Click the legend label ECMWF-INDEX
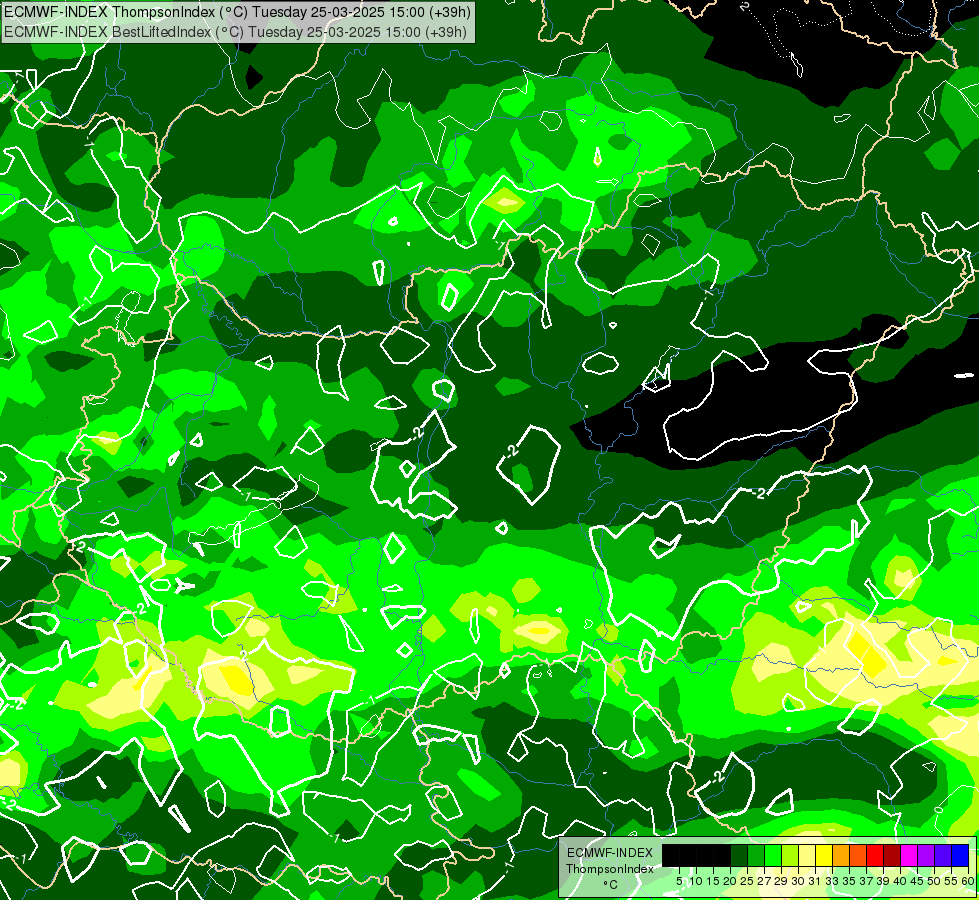Viewport: 979px width, 900px height. click(610, 853)
